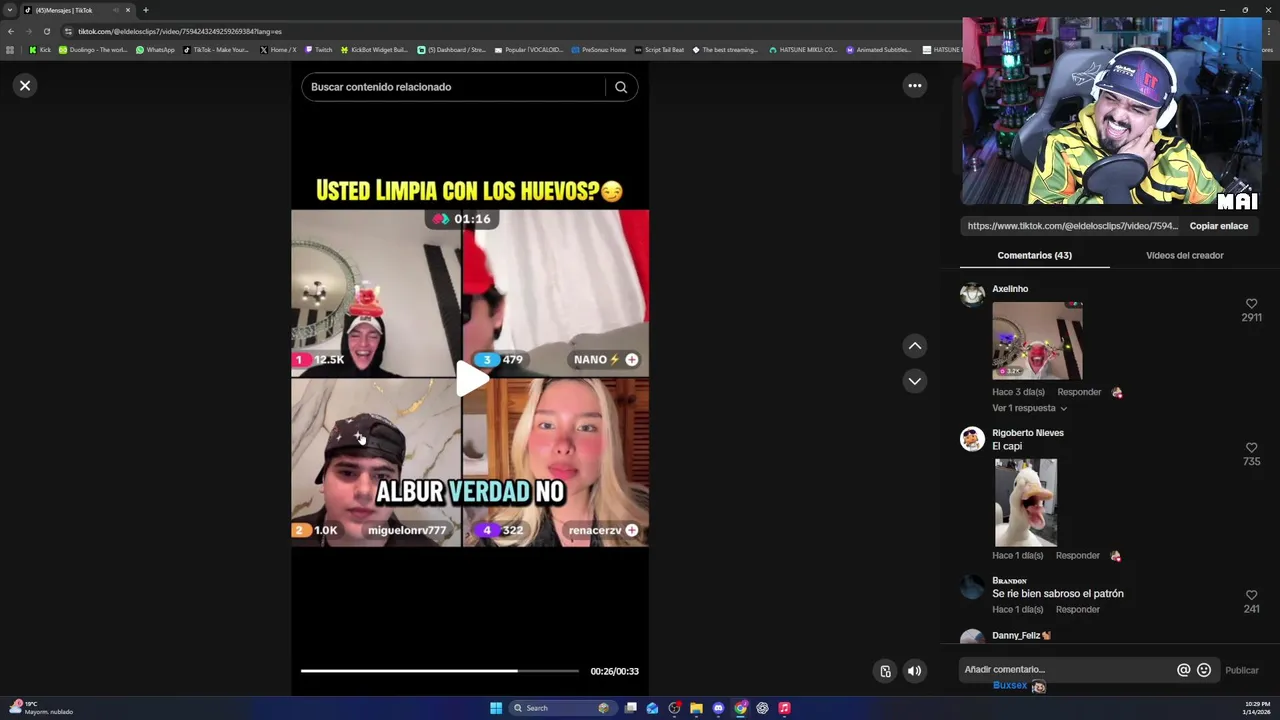1280x720 pixels.
Task: Expand Ver 1 respuesta
Action: pos(1029,408)
